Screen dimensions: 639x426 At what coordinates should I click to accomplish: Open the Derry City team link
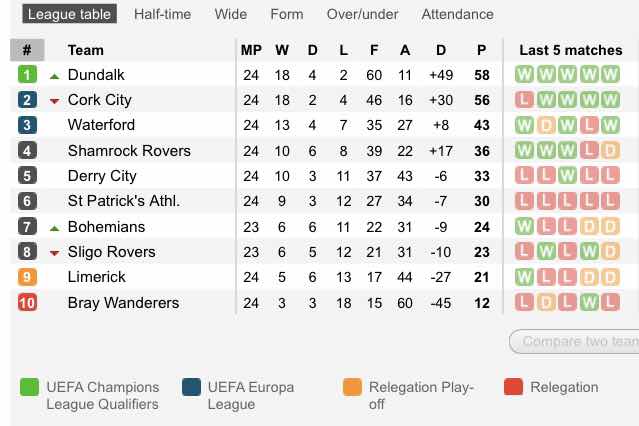102,176
